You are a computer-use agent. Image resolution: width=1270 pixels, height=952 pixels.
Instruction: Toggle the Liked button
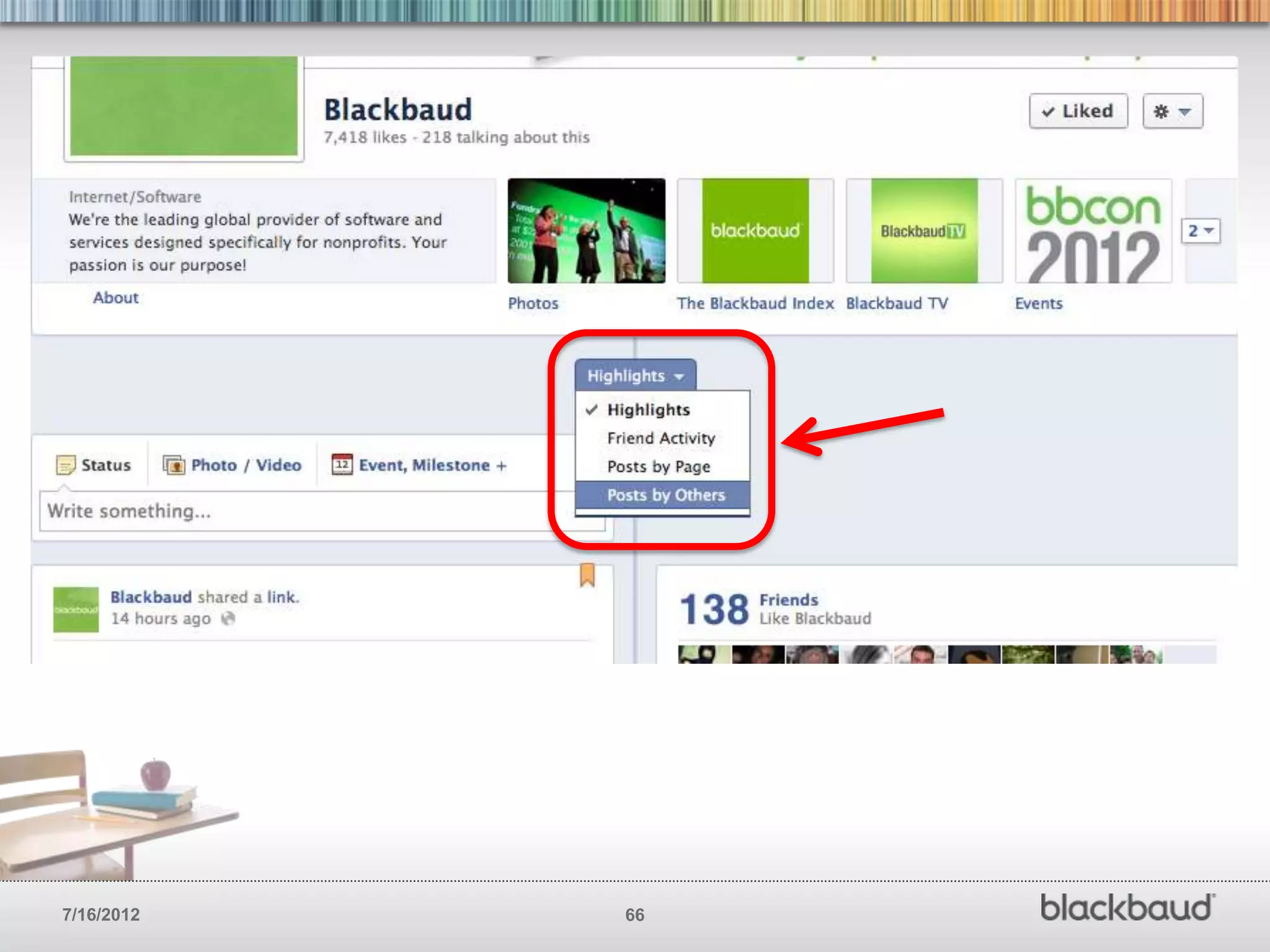[1078, 112]
